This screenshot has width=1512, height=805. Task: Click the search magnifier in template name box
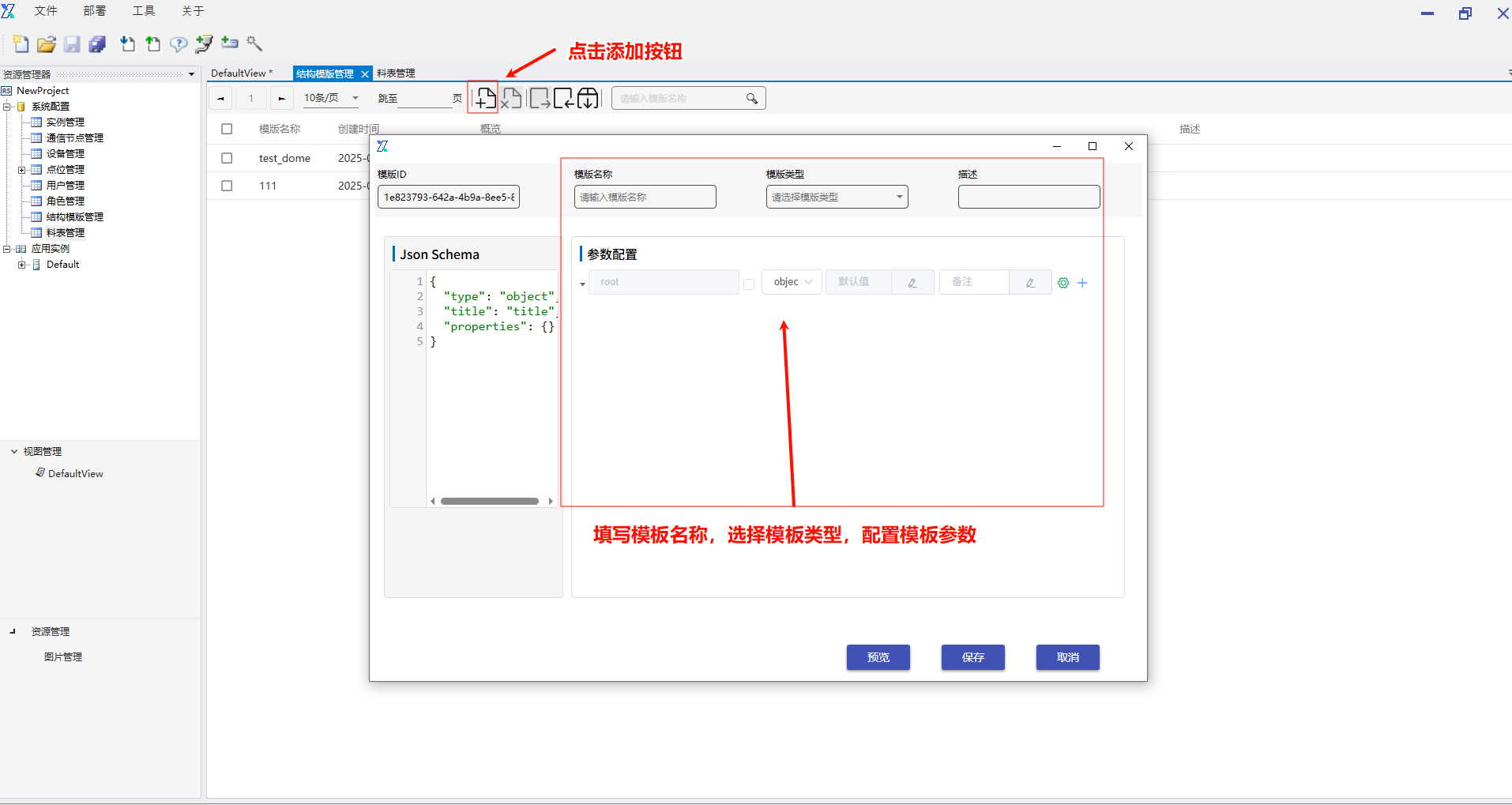[751, 99]
